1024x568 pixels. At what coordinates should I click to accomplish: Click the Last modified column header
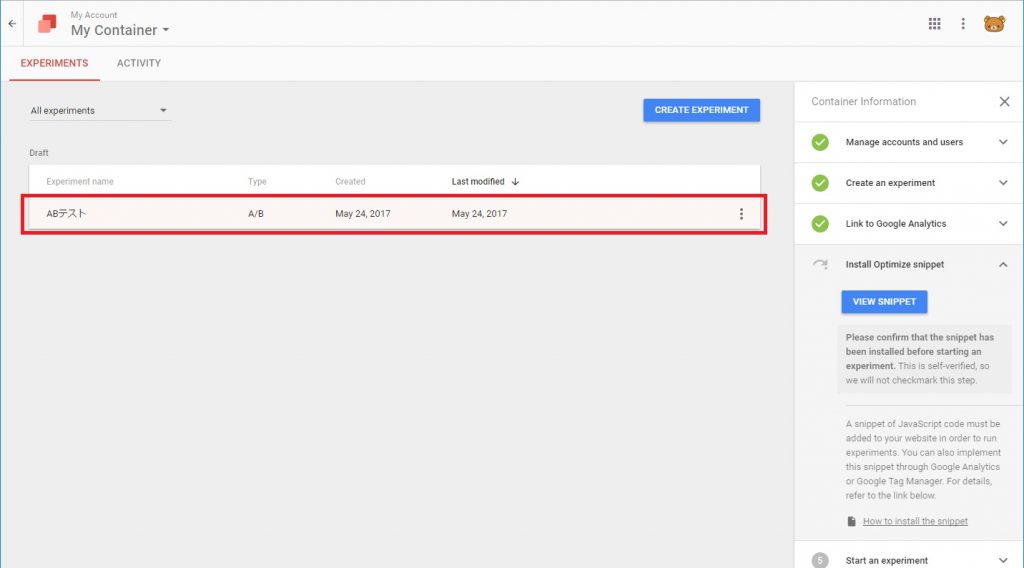click(478, 181)
